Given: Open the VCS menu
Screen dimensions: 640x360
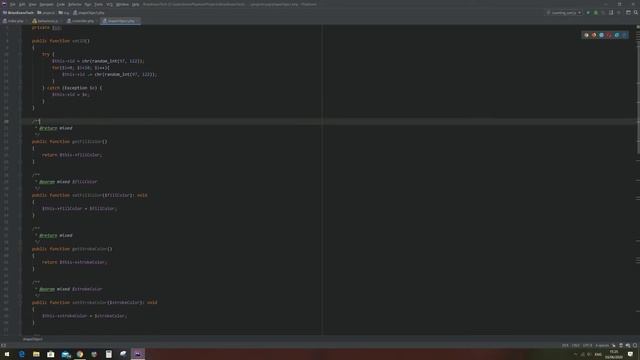Looking at the screenshot, I should (109, 4).
